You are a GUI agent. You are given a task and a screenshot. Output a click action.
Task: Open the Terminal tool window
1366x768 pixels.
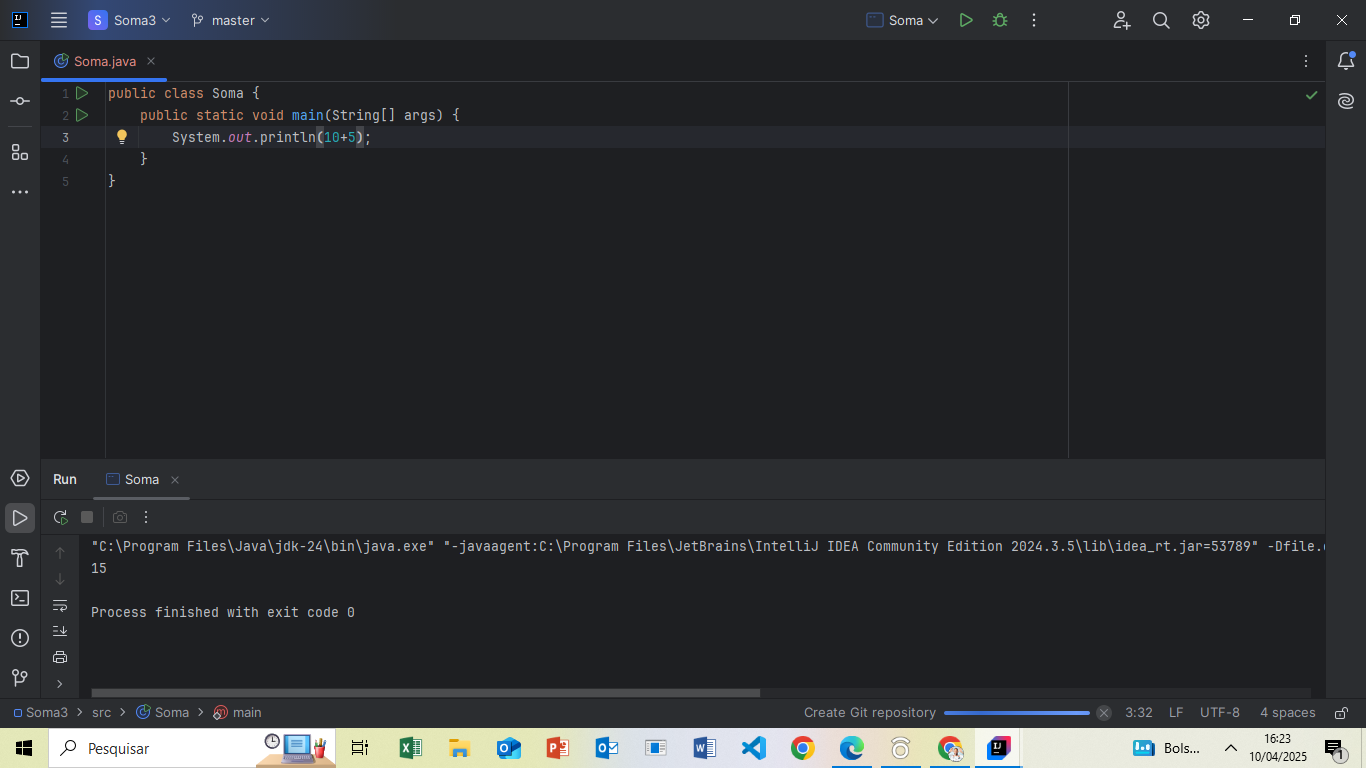20,598
